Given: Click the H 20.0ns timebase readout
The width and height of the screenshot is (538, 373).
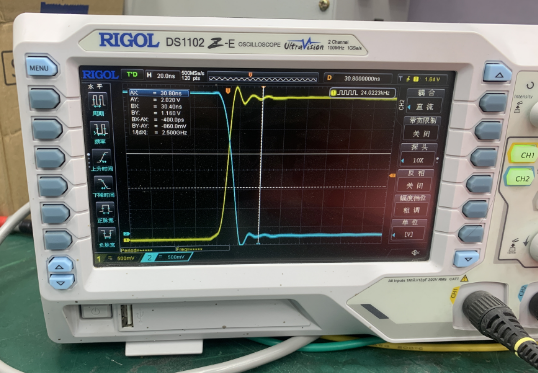Looking at the screenshot, I should click(x=162, y=75).
